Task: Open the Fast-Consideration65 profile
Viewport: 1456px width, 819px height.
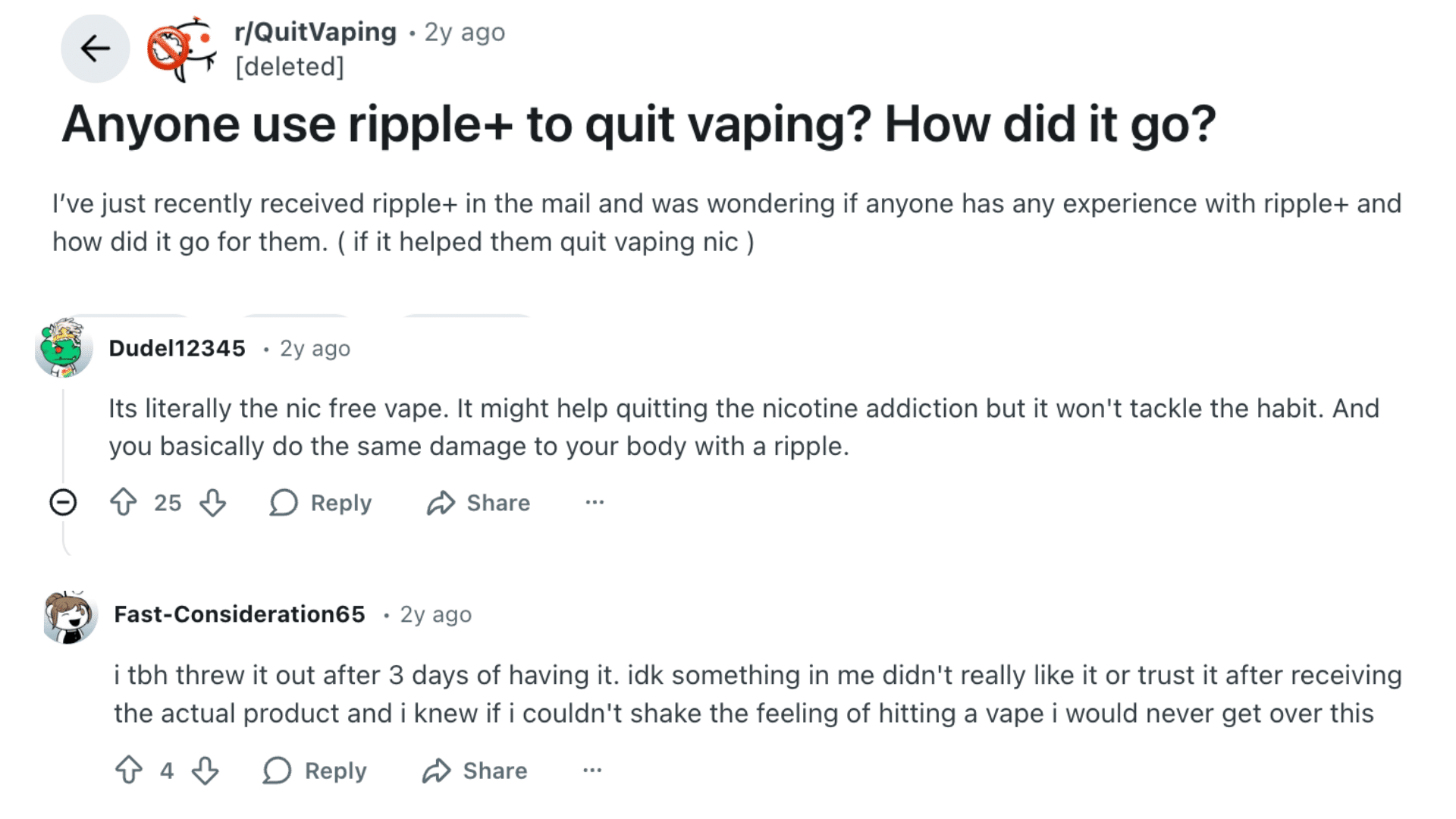Action: point(240,614)
